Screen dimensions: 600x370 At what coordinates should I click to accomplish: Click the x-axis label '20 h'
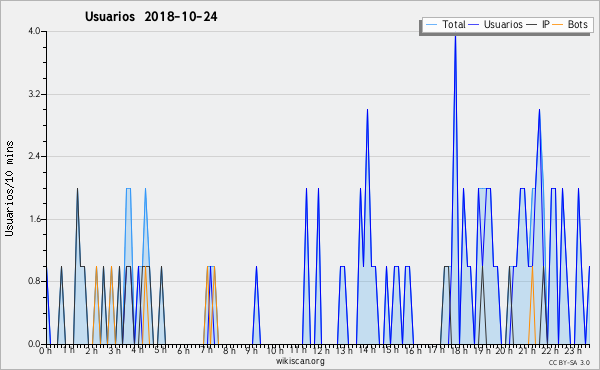(505, 350)
